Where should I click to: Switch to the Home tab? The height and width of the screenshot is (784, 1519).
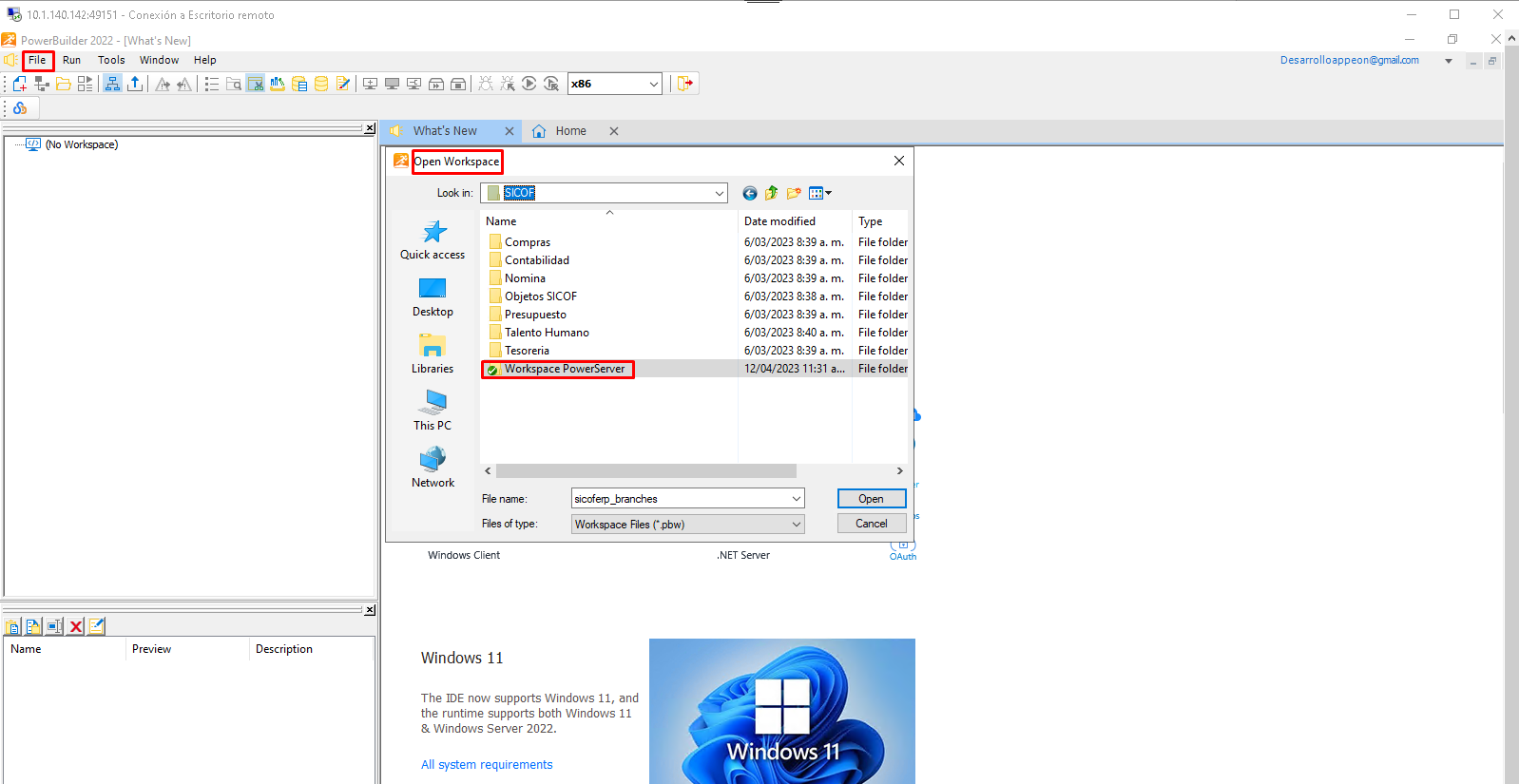(570, 131)
